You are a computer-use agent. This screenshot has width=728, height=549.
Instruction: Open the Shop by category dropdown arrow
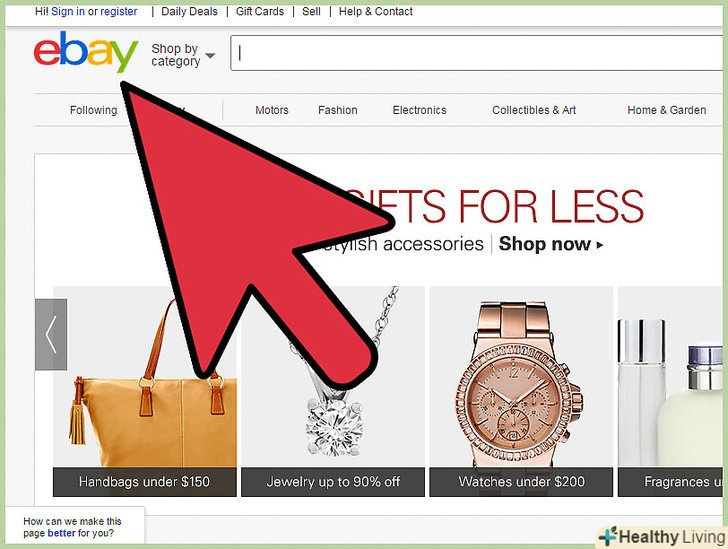(210, 56)
